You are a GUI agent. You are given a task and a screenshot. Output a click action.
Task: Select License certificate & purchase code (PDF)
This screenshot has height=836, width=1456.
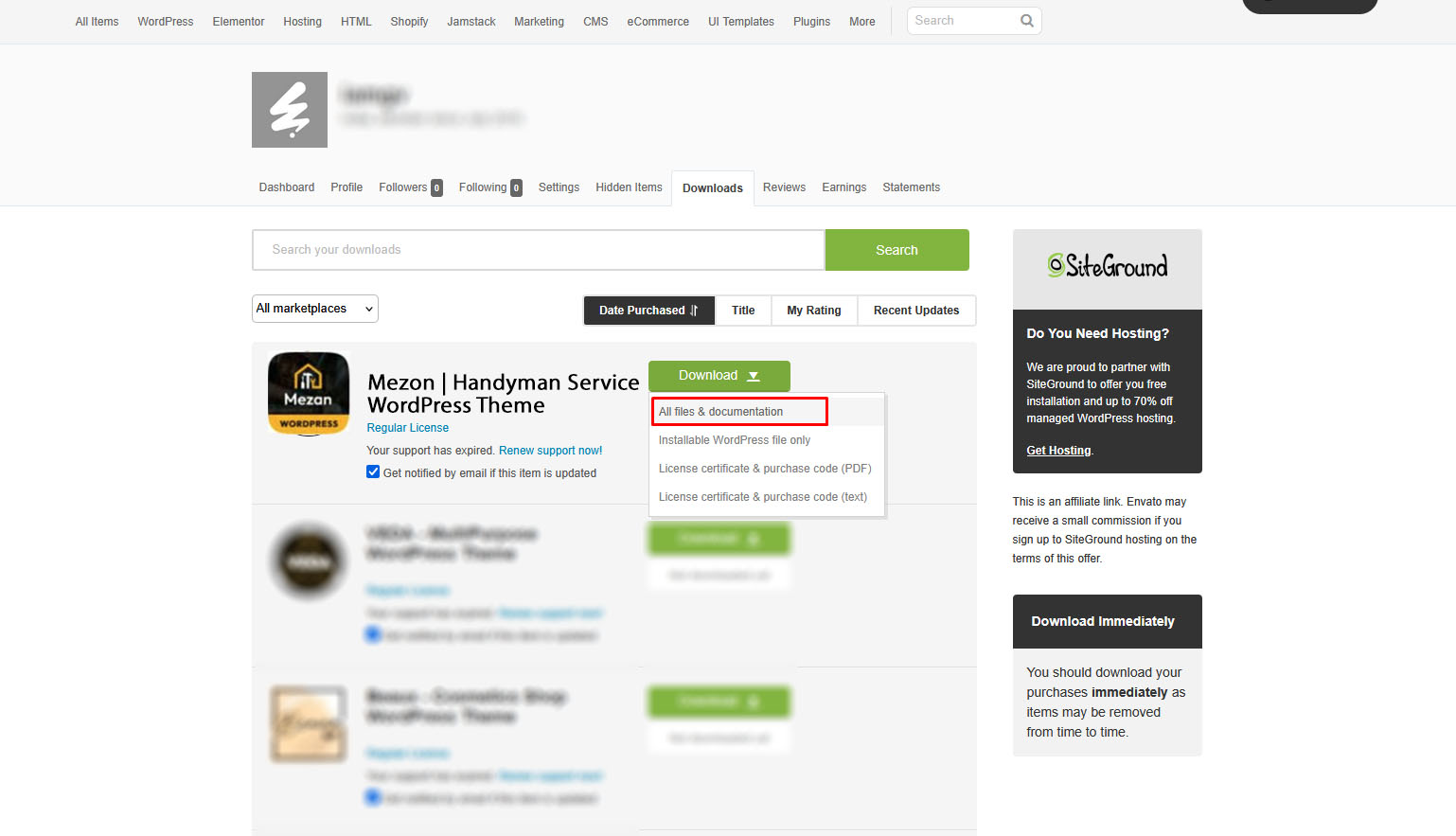[764, 469]
